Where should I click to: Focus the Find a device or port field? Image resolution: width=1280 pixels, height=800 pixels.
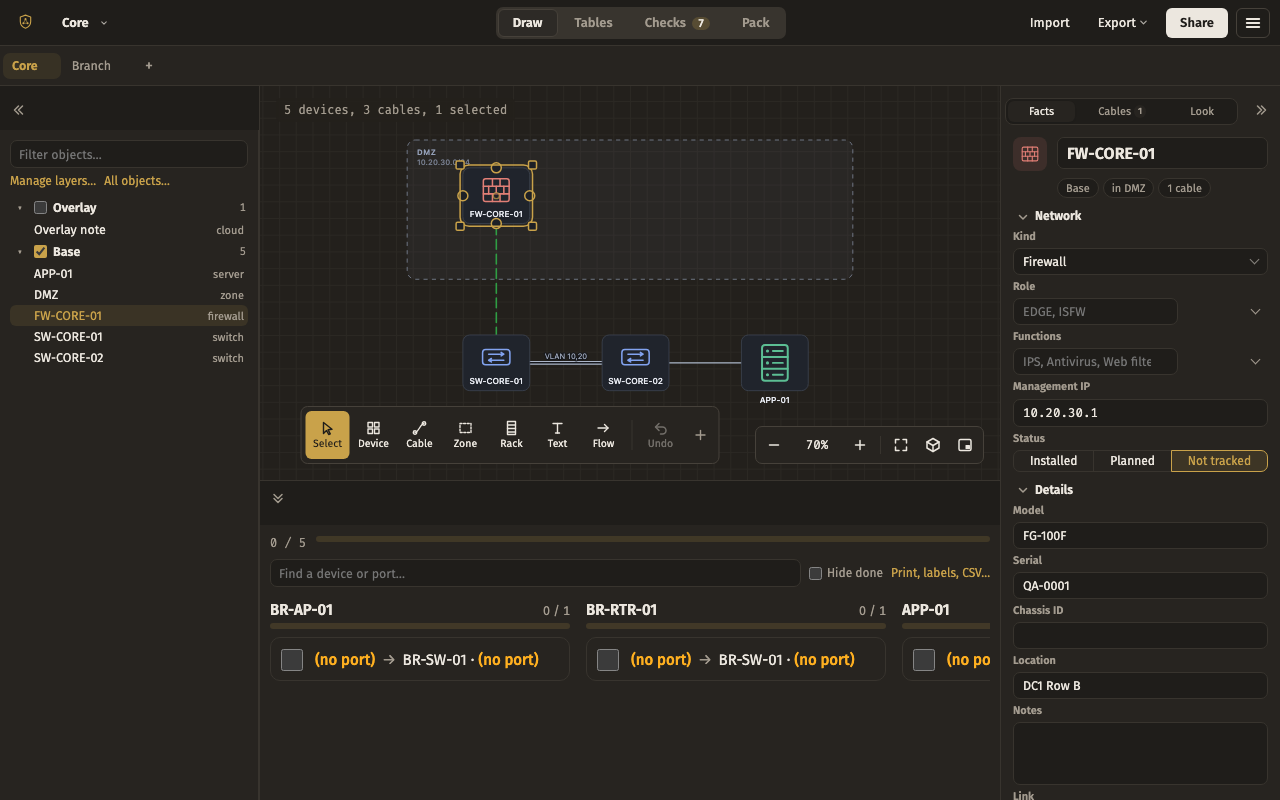coord(535,573)
